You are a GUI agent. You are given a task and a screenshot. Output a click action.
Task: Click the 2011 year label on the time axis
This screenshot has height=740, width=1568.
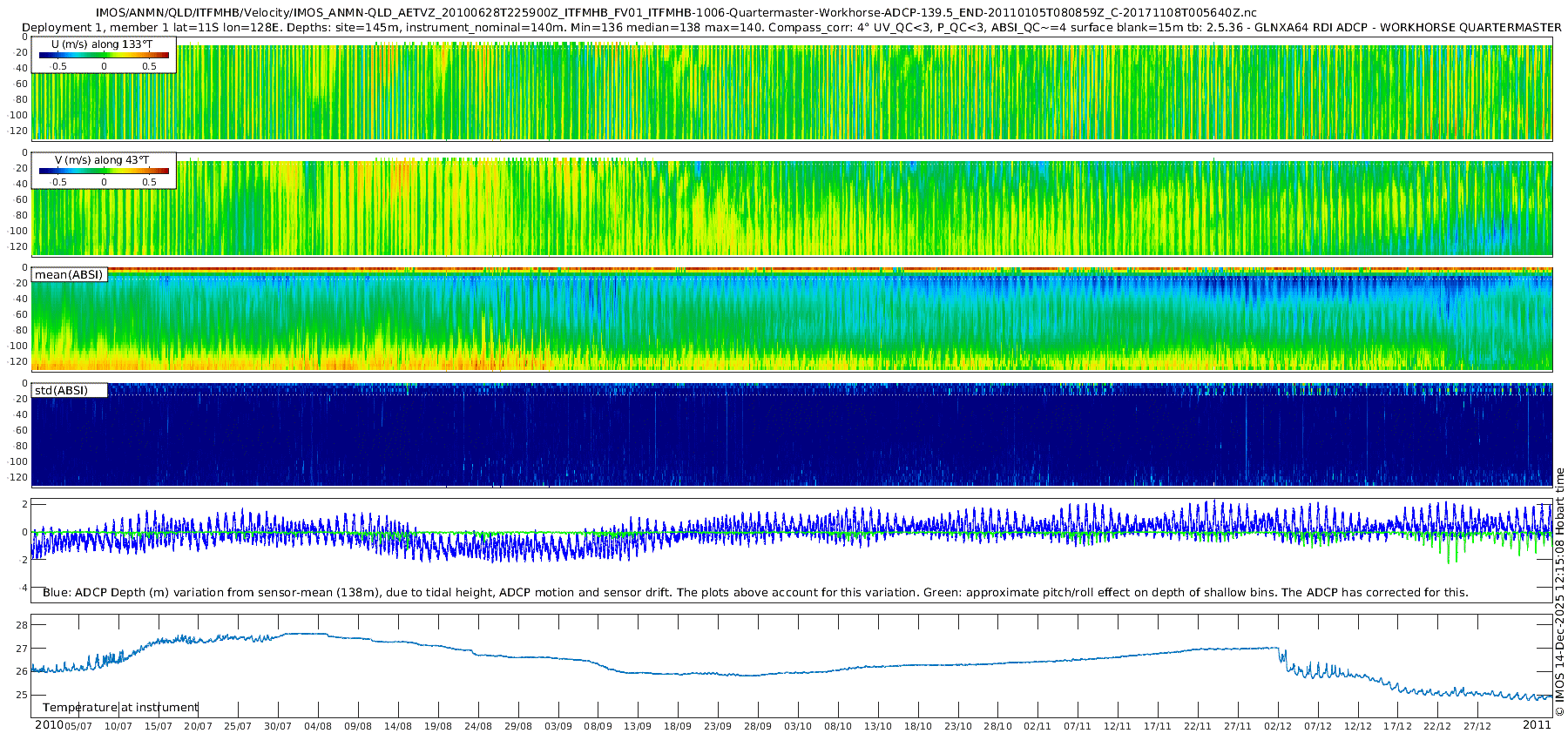tap(1537, 725)
